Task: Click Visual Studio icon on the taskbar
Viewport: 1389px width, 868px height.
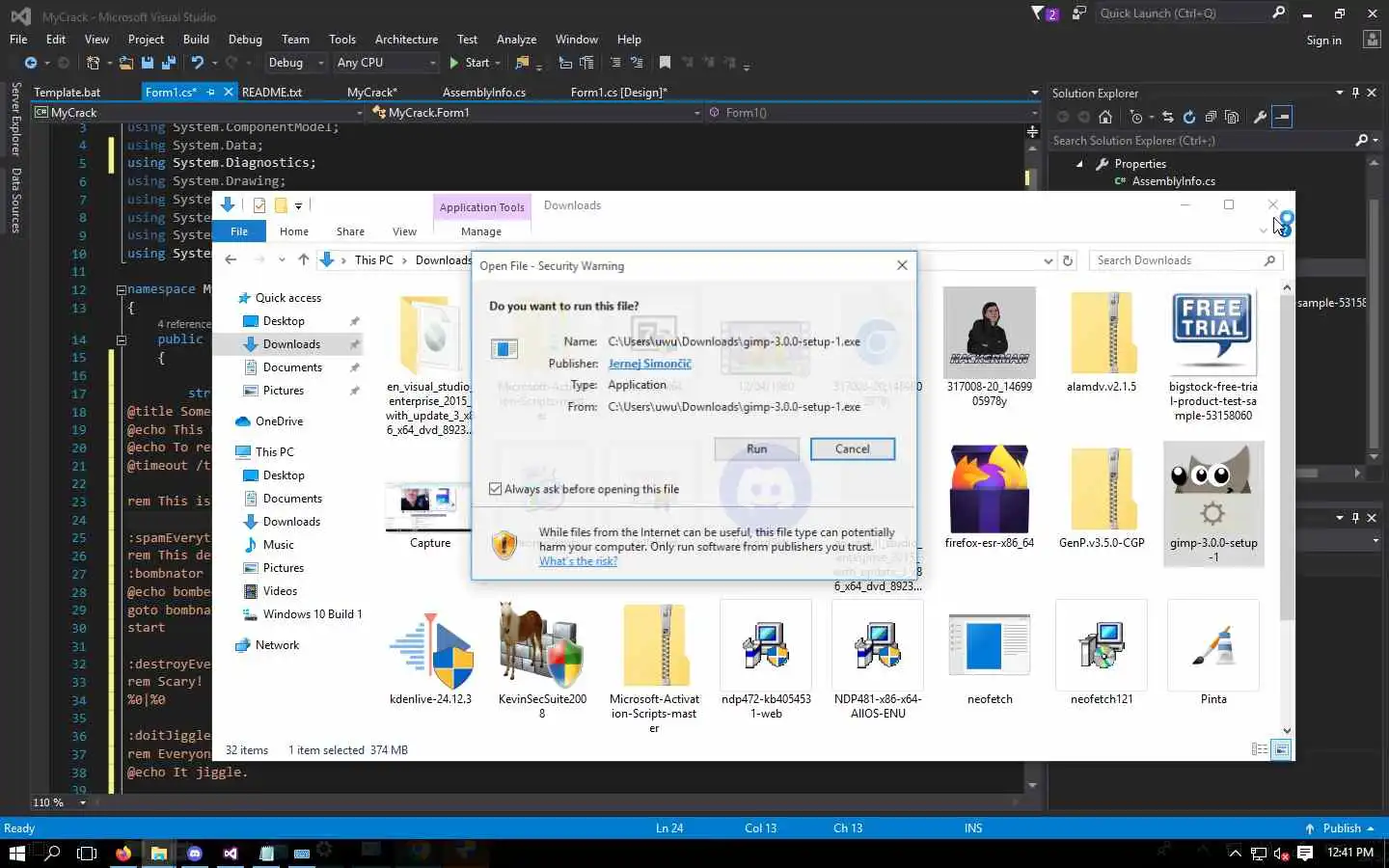Action: (231, 853)
